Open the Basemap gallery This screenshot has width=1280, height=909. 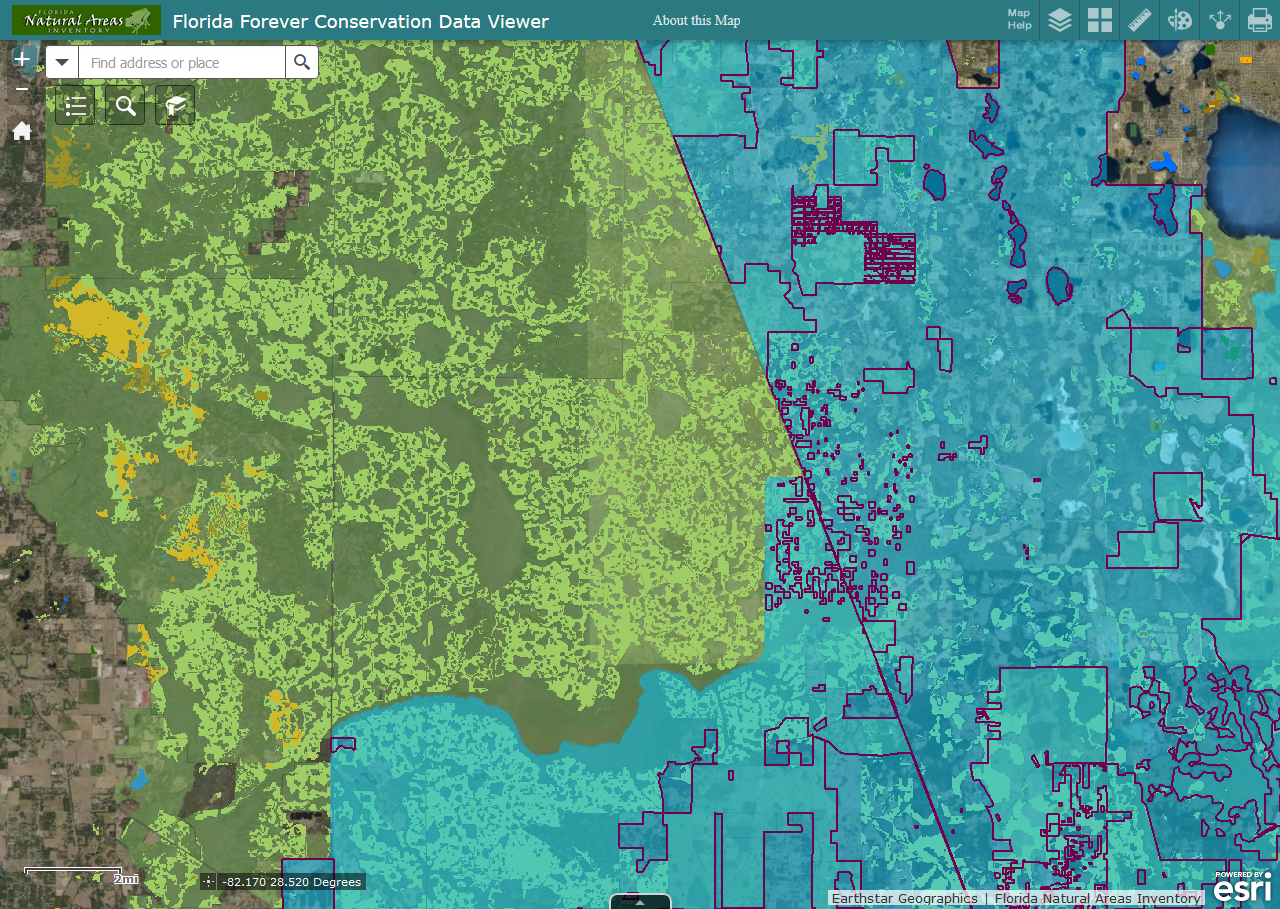tap(1099, 21)
